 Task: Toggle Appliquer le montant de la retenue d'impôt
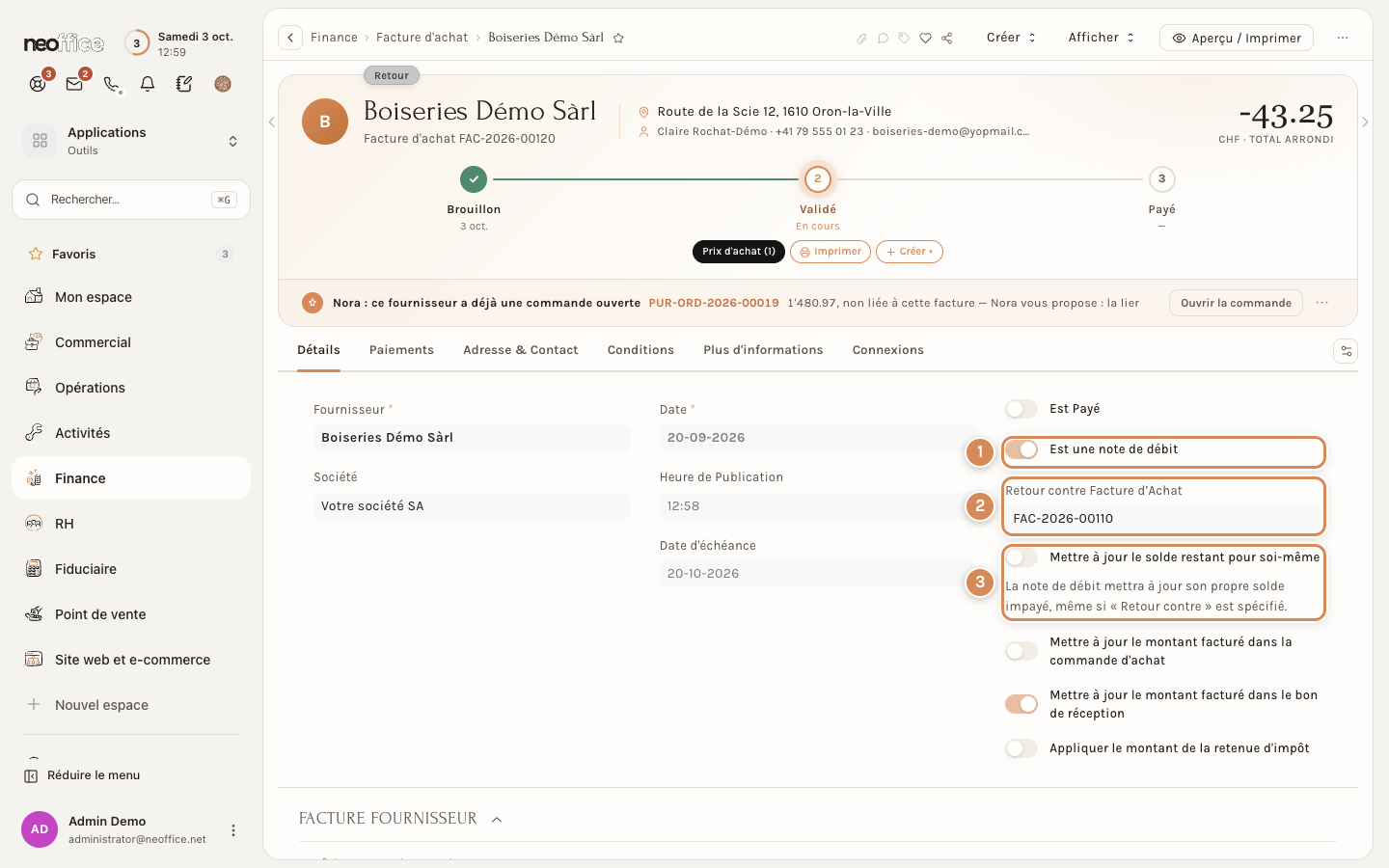1021,748
